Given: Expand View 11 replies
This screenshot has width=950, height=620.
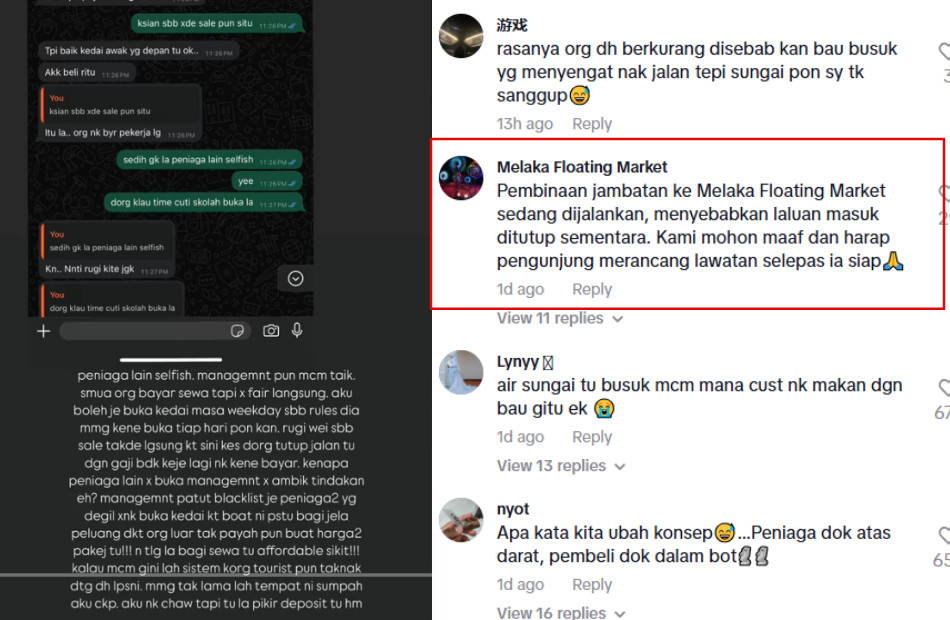Looking at the screenshot, I should [560, 318].
